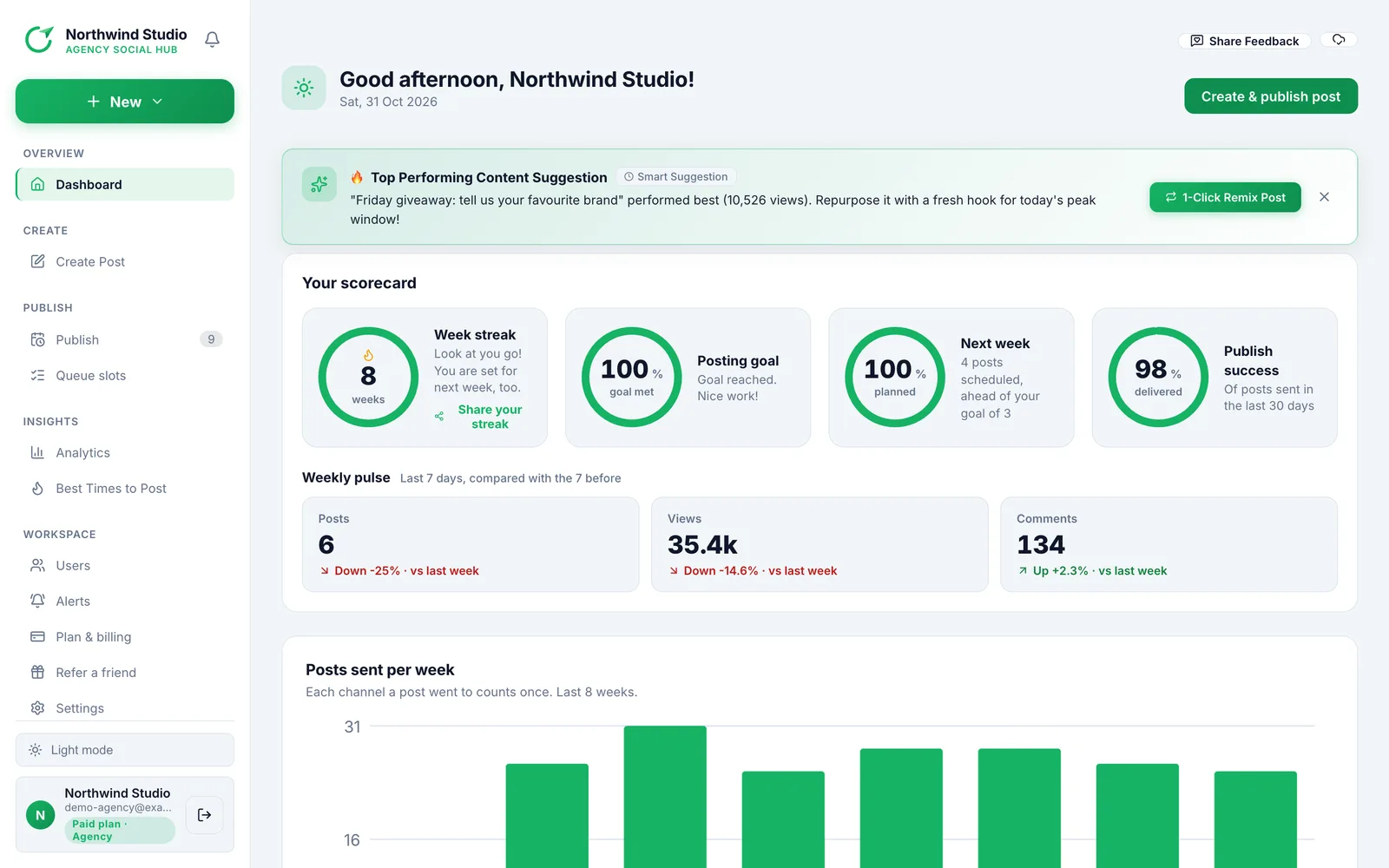Click the flame icon in suggestion banner
The width and height of the screenshot is (1389, 868).
coord(357,177)
